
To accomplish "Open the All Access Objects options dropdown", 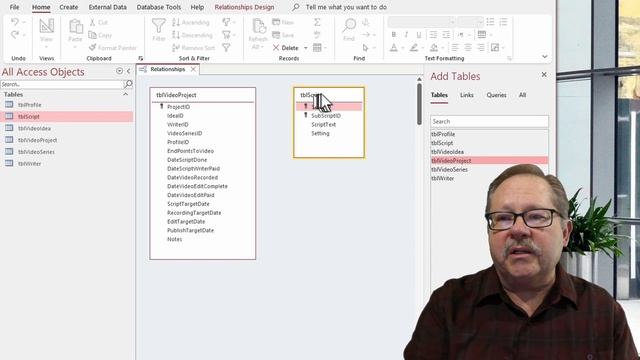I will (119, 71).
